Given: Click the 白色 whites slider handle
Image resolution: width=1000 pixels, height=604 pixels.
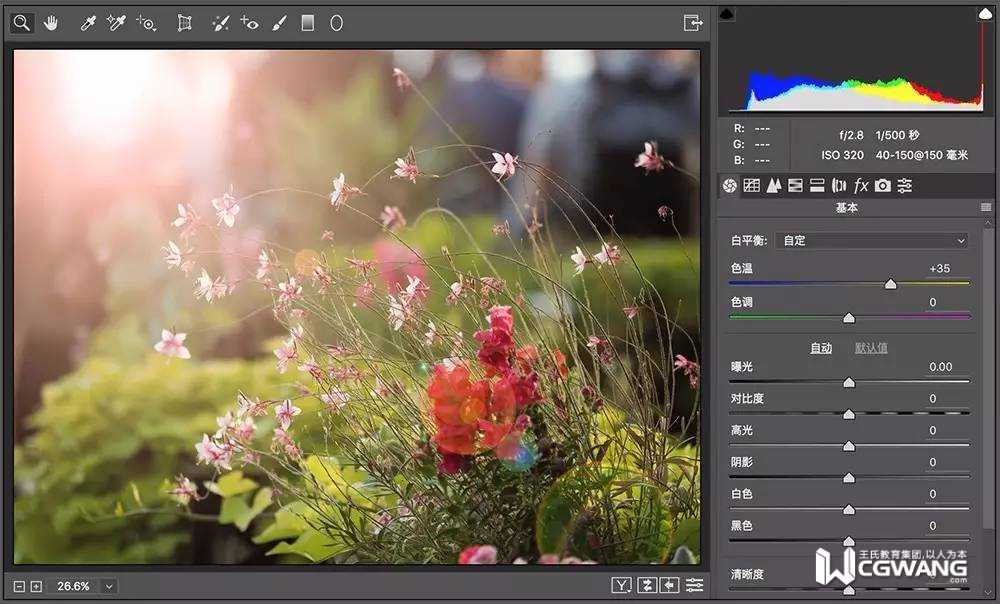Looking at the screenshot, I should pos(849,510).
